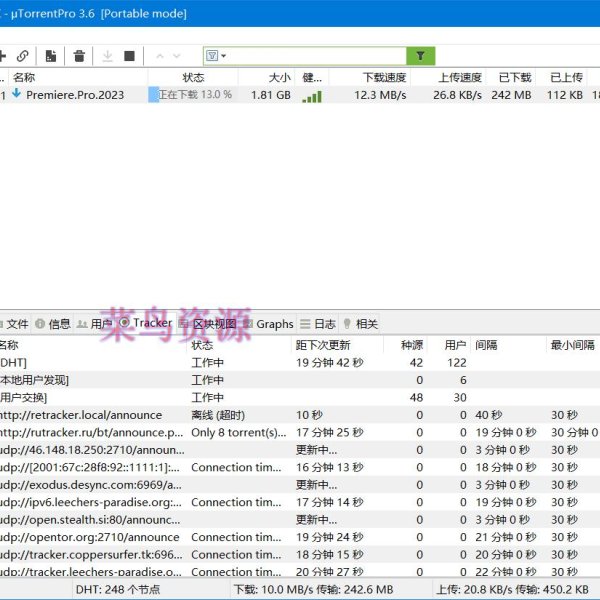The height and width of the screenshot is (600, 600).
Task: Click the 离线 (超时) status cell
Action: click(218, 415)
